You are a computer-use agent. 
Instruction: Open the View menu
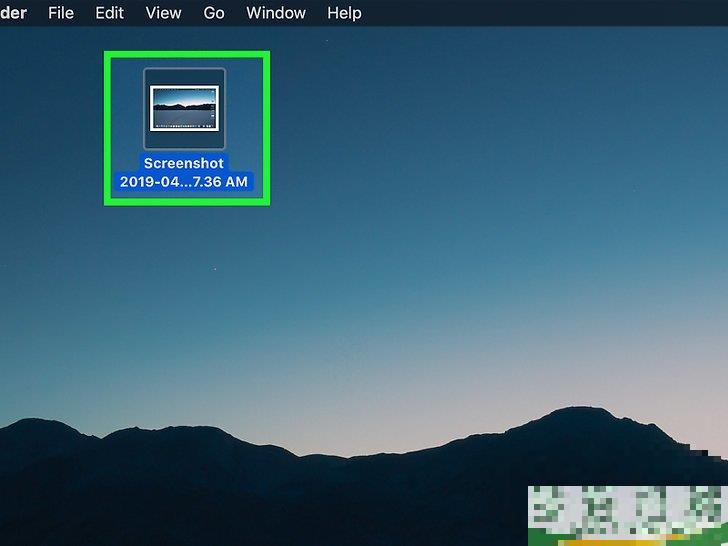coord(163,13)
